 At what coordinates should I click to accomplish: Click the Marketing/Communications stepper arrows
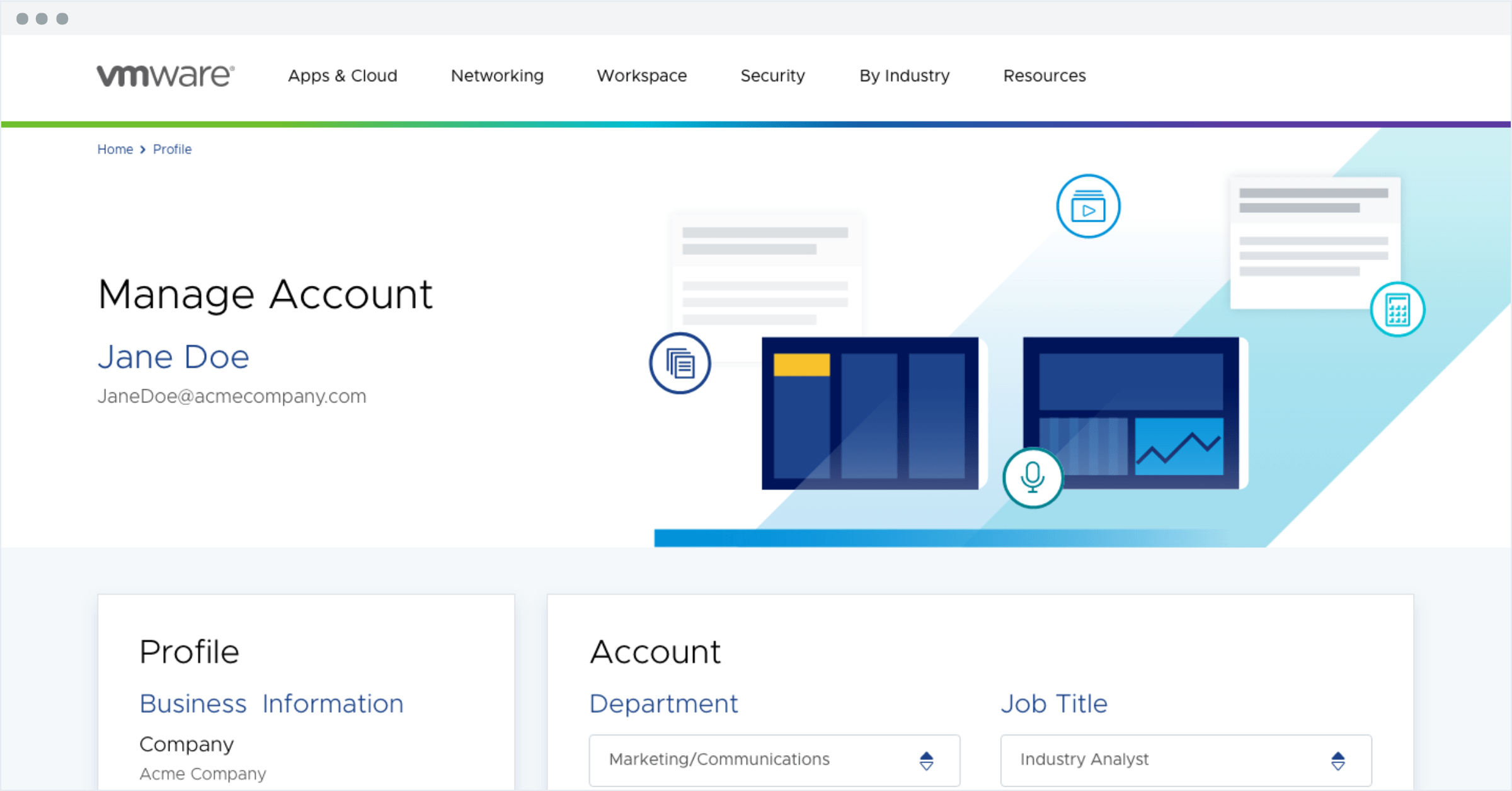[926, 760]
